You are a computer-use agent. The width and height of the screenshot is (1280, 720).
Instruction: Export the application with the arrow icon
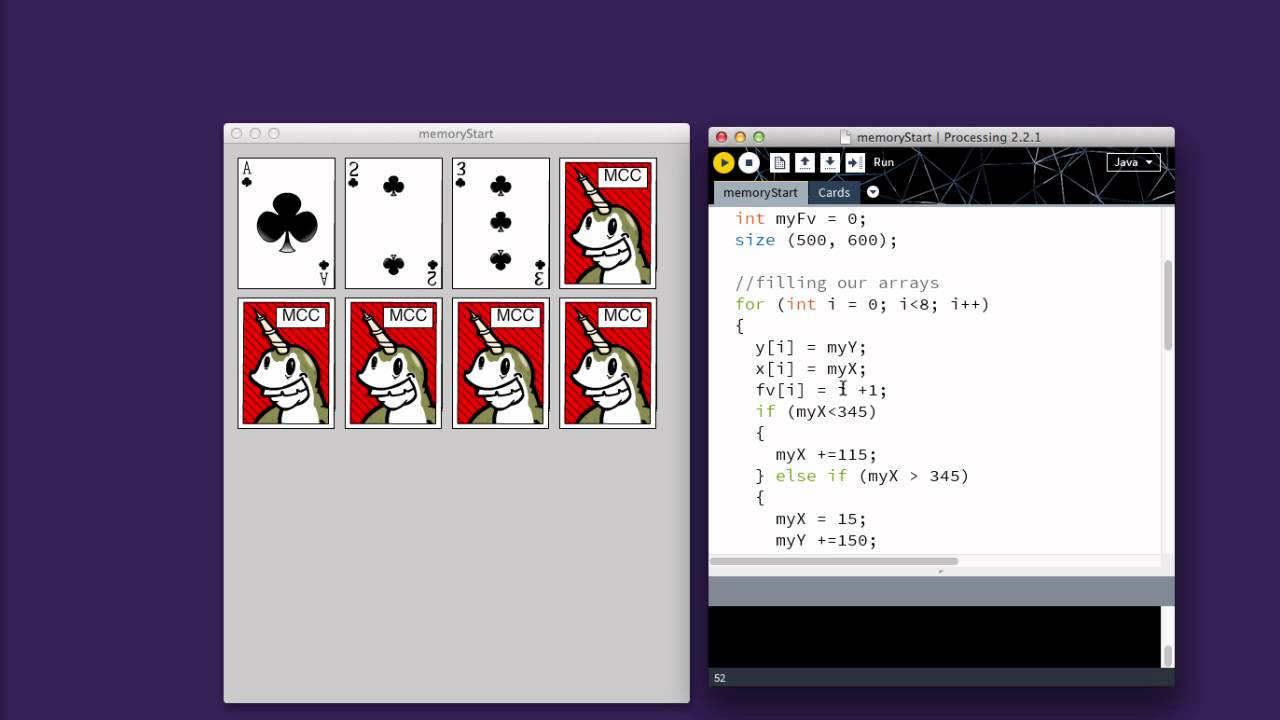(854, 162)
